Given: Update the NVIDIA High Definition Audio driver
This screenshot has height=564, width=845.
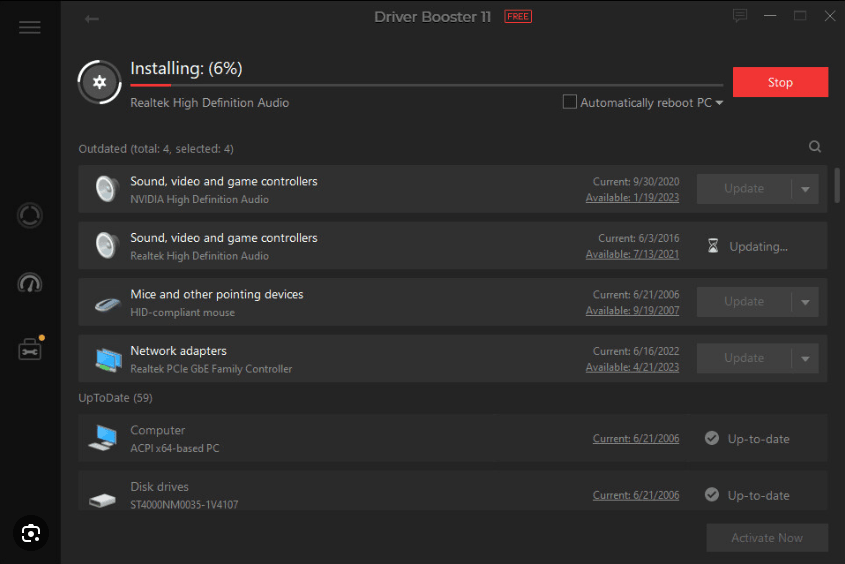Looking at the screenshot, I should coord(744,189).
